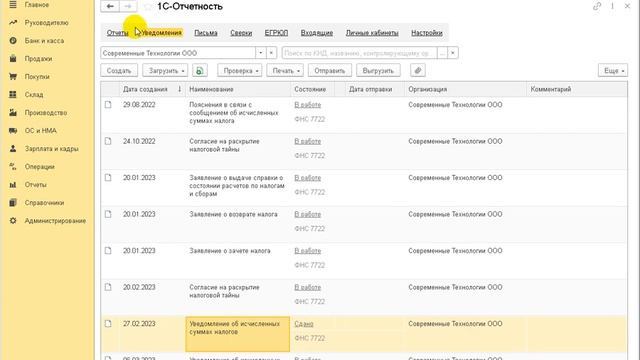The image size is (640, 360).
Task: Expand the Проверка dropdown
Action: (x=240, y=71)
